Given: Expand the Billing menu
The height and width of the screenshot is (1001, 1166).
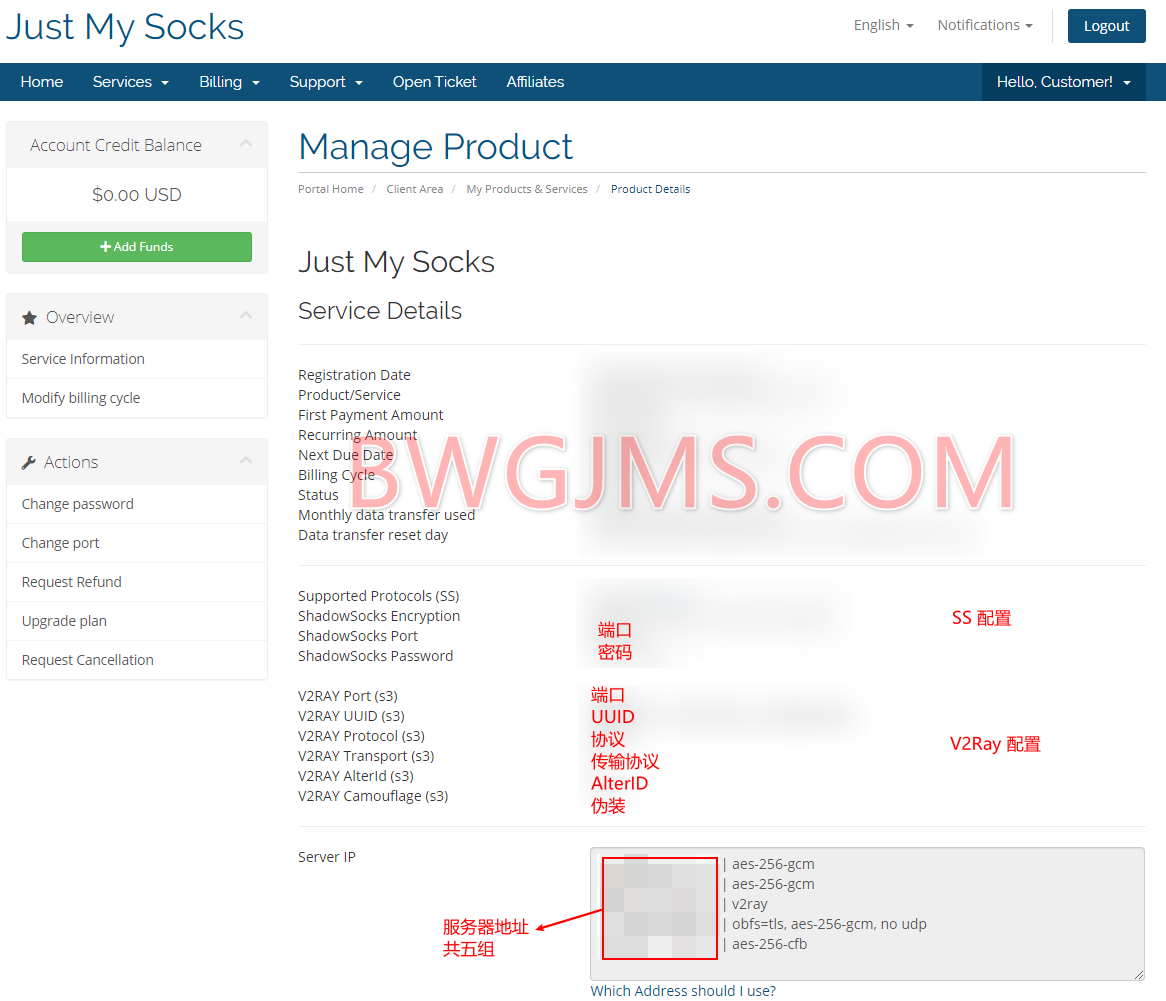Looking at the screenshot, I should click(x=229, y=82).
